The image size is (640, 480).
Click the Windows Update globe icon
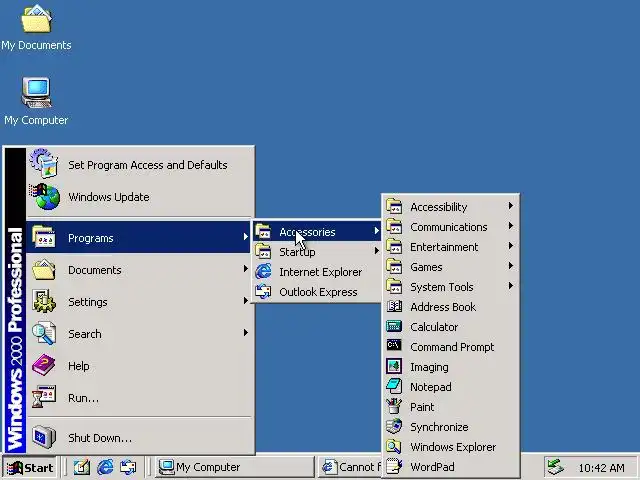[x=44, y=197]
